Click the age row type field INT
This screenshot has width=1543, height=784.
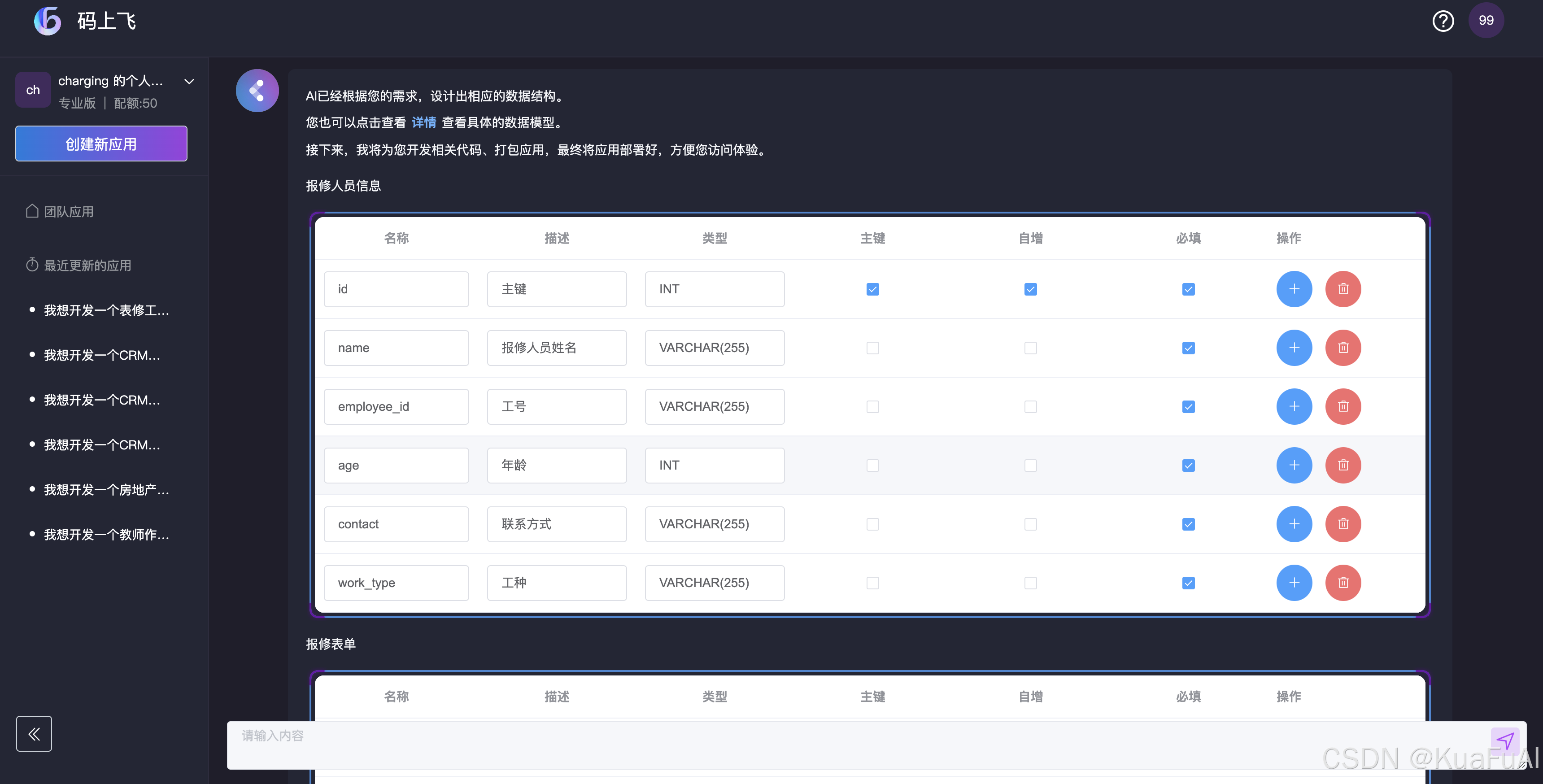coord(714,466)
